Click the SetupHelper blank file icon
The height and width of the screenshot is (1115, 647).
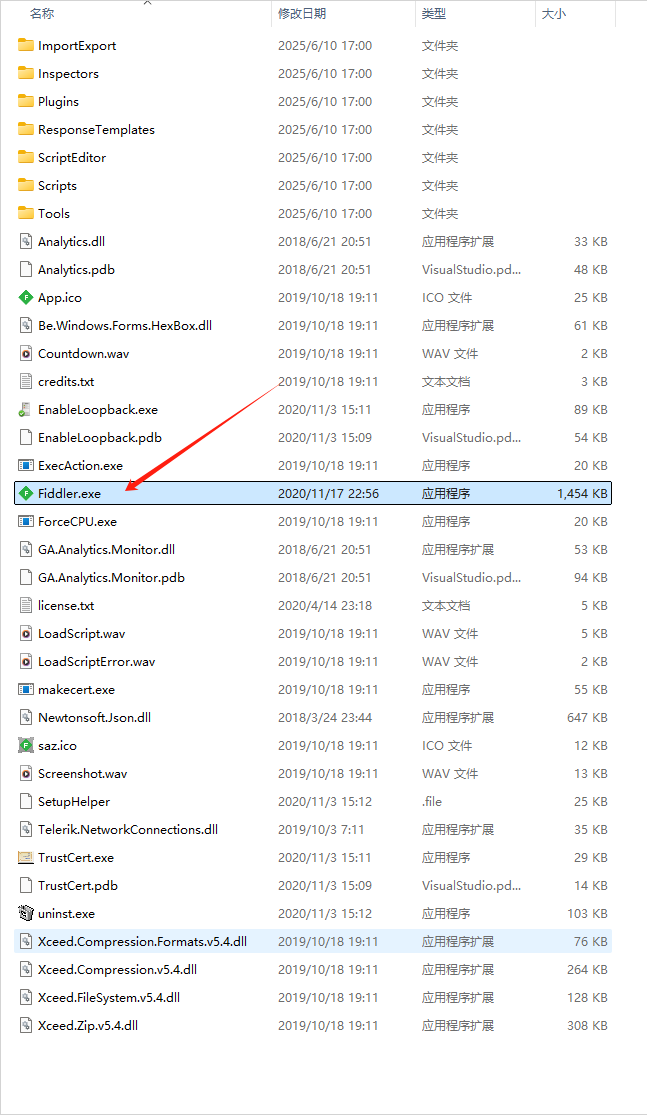pyautogui.click(x=26, y=801)
